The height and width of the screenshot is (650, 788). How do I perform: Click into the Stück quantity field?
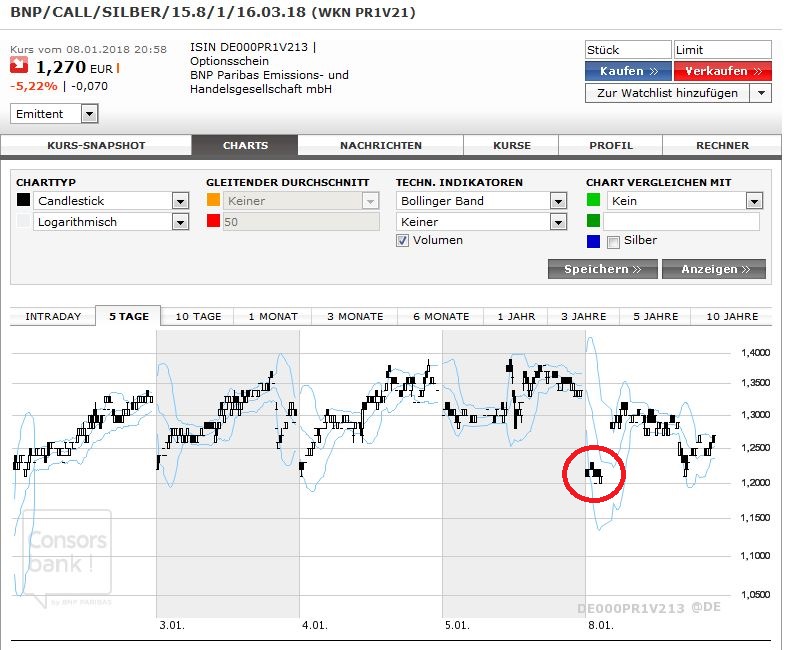[628, 50]
